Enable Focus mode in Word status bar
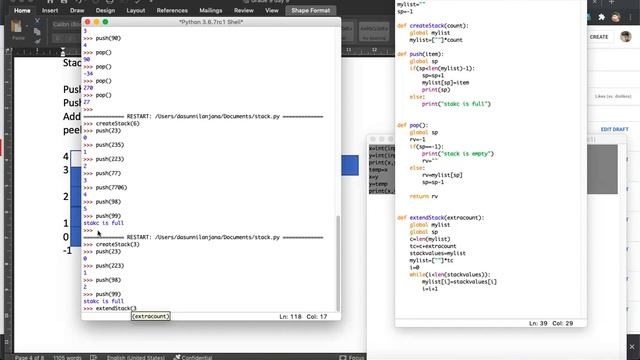The image size is (640, 360). click(x=351, y=358)
